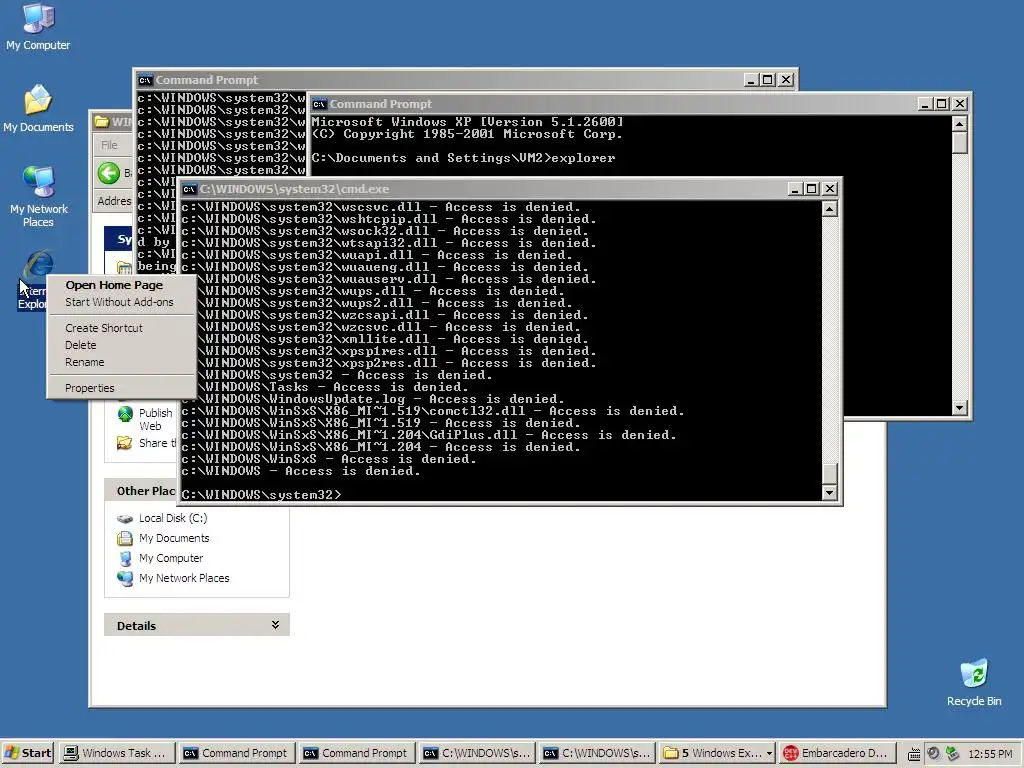Screen dimensions: 1024x768
Task: Open the File menu in Explorer window
Action: click(x=109, y=145)
